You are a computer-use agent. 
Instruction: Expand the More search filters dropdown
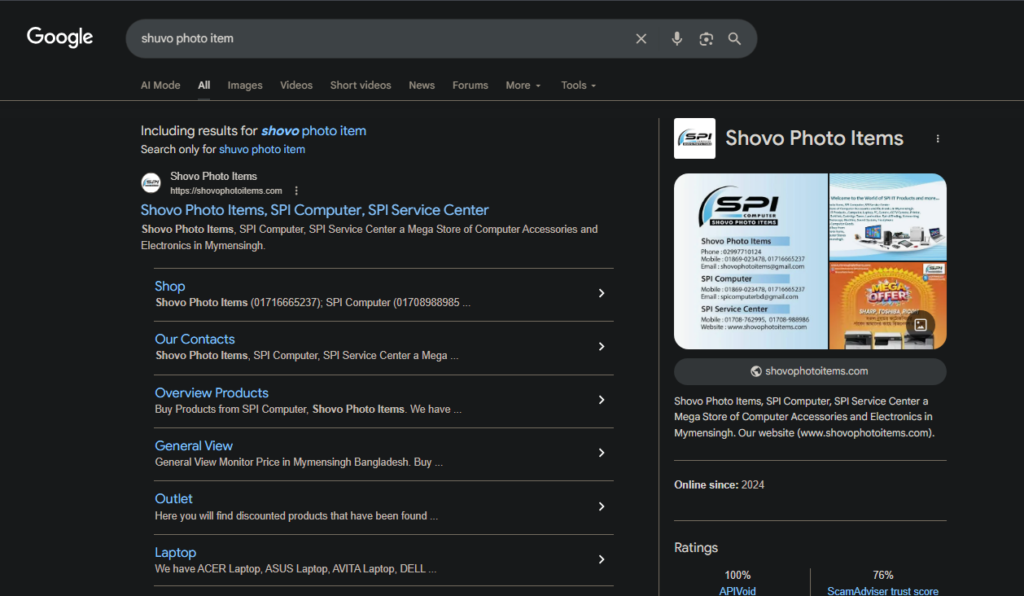523,85
